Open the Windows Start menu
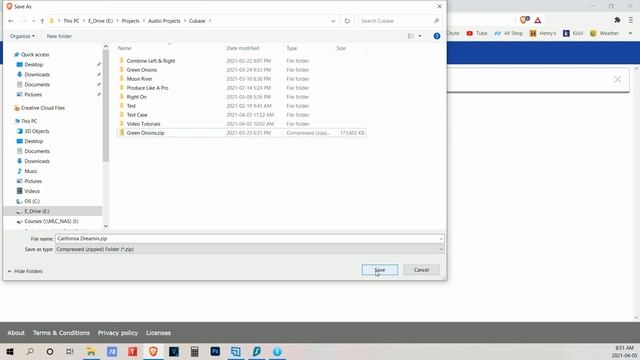 tap(10, 351)
